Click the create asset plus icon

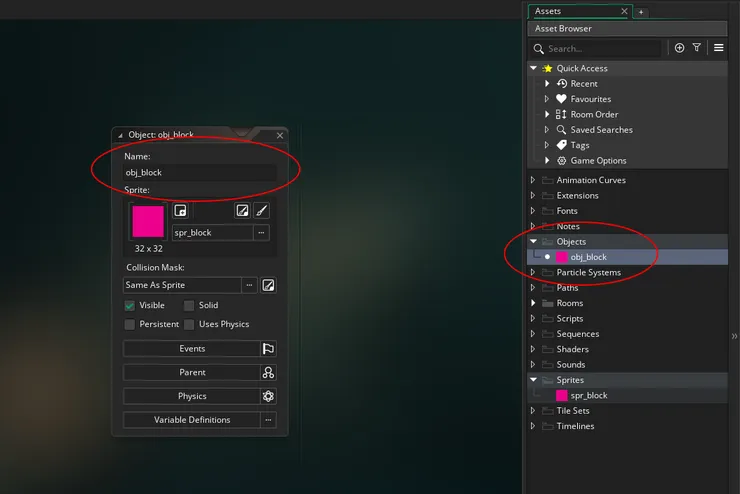point(679,48)
